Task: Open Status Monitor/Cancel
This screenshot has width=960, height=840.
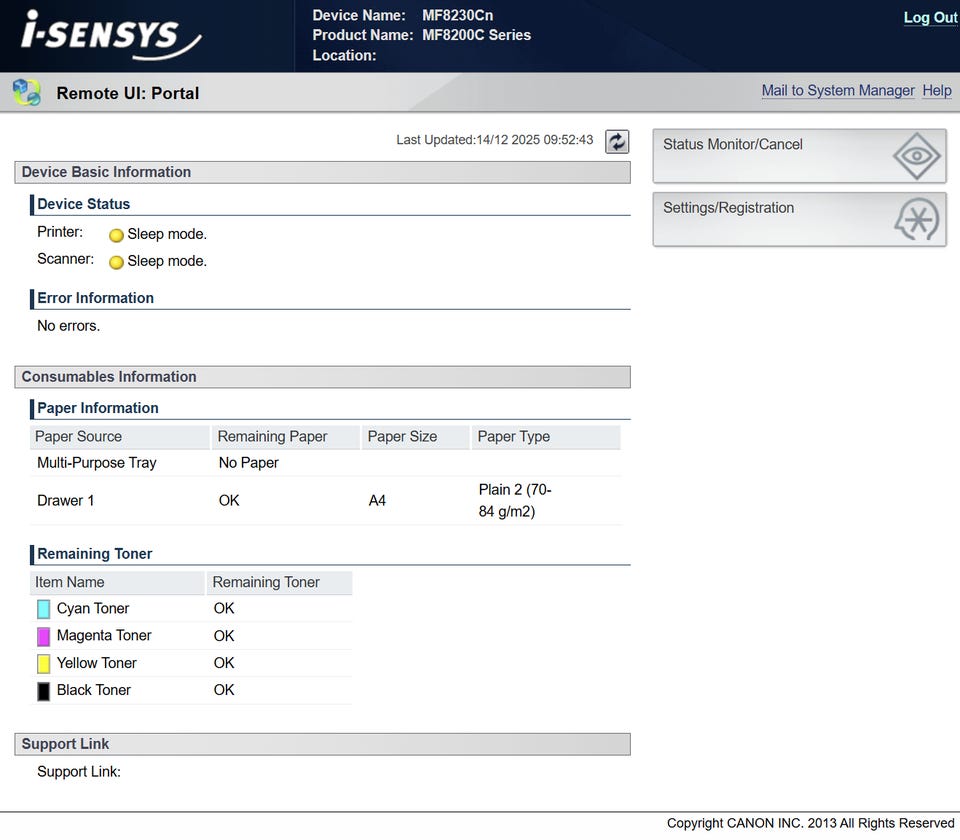Action: click(x=799, y=156)
